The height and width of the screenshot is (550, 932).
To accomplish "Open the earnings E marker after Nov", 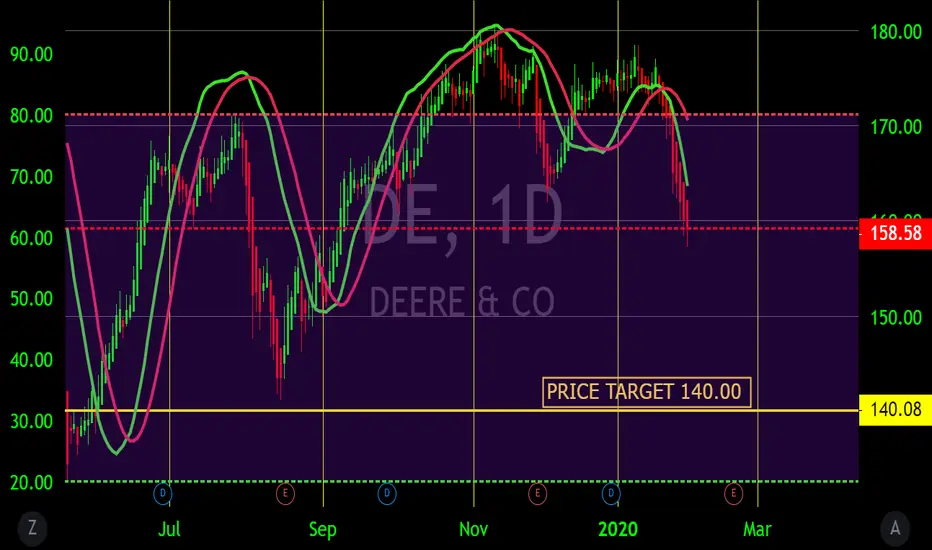I will pos(537,494).
